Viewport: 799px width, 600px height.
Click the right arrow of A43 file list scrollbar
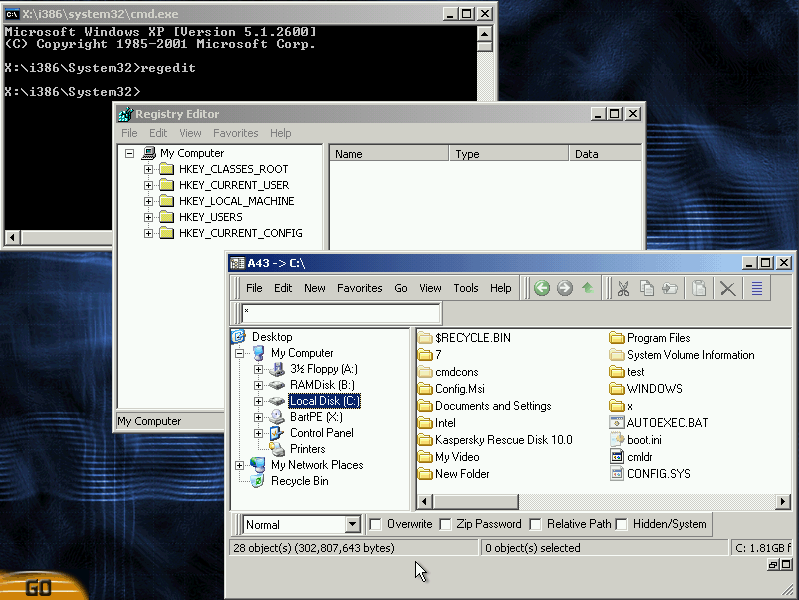click(783, 502)
